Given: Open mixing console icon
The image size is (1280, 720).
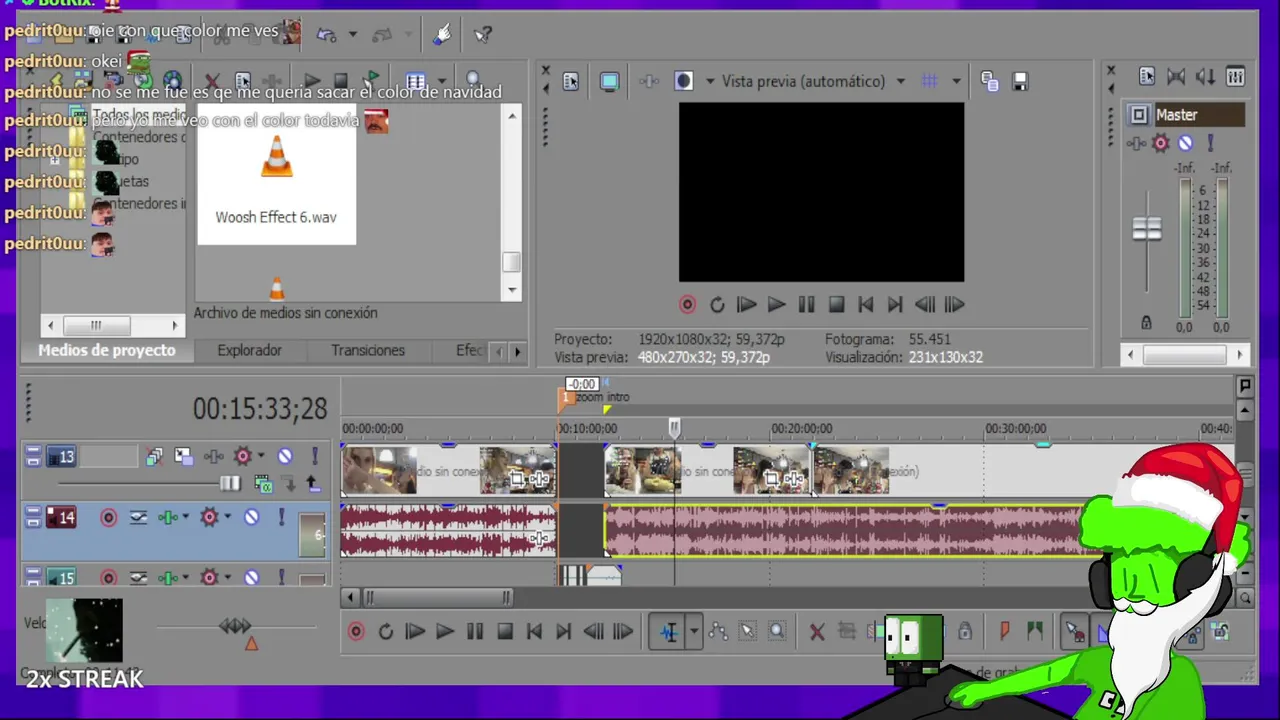Looking at the screenshot, I should tap(1235, 76).
